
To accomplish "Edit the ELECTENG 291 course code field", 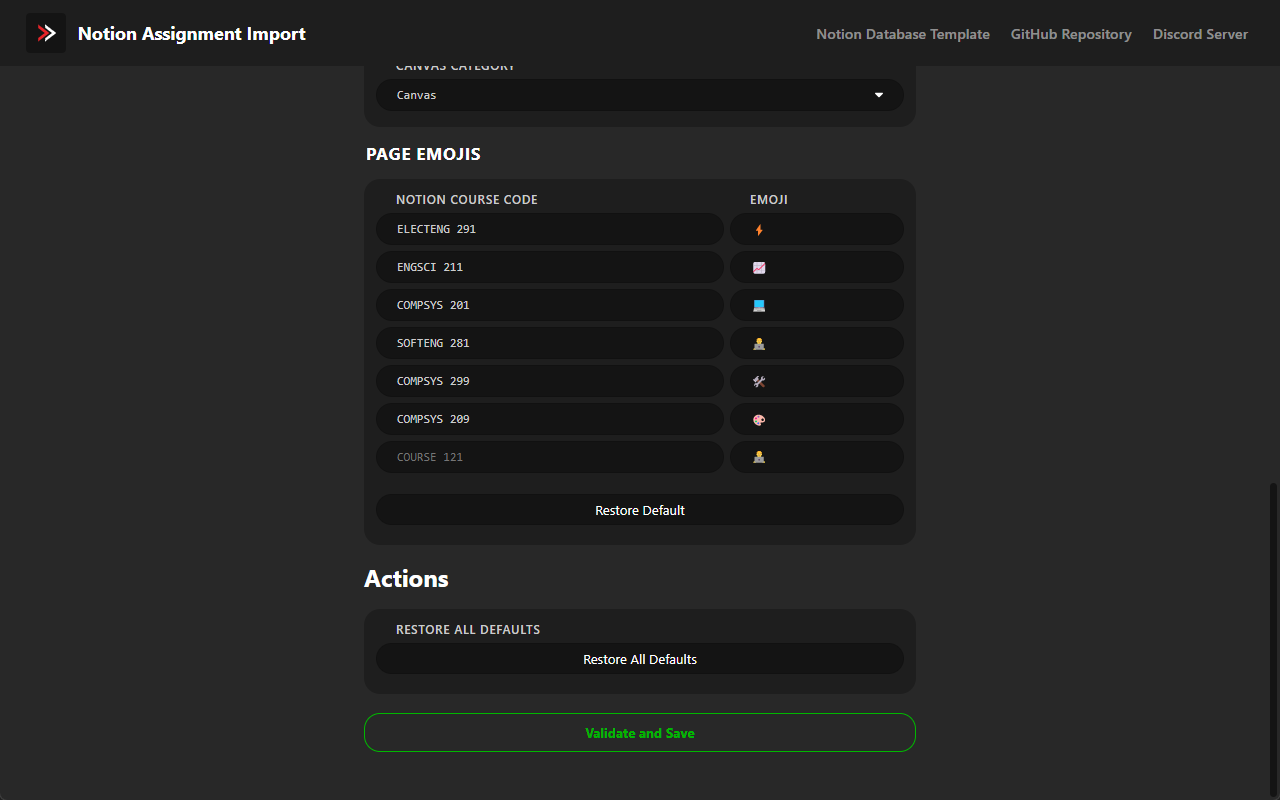I will 550,229.
